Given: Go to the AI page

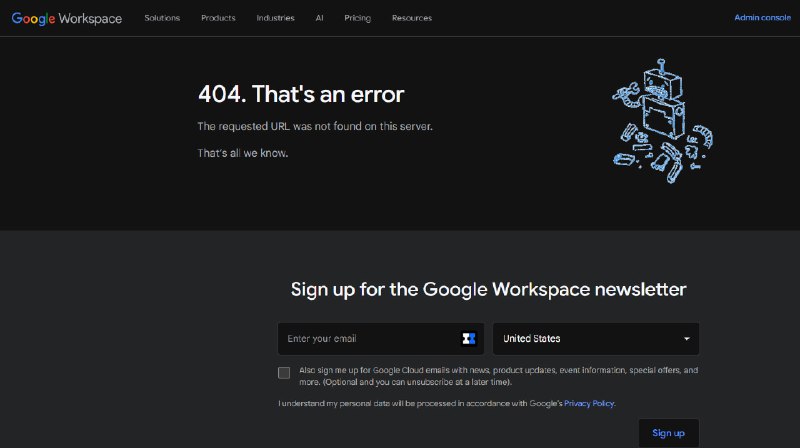Looking at the screenshot, I should point(319,18).
